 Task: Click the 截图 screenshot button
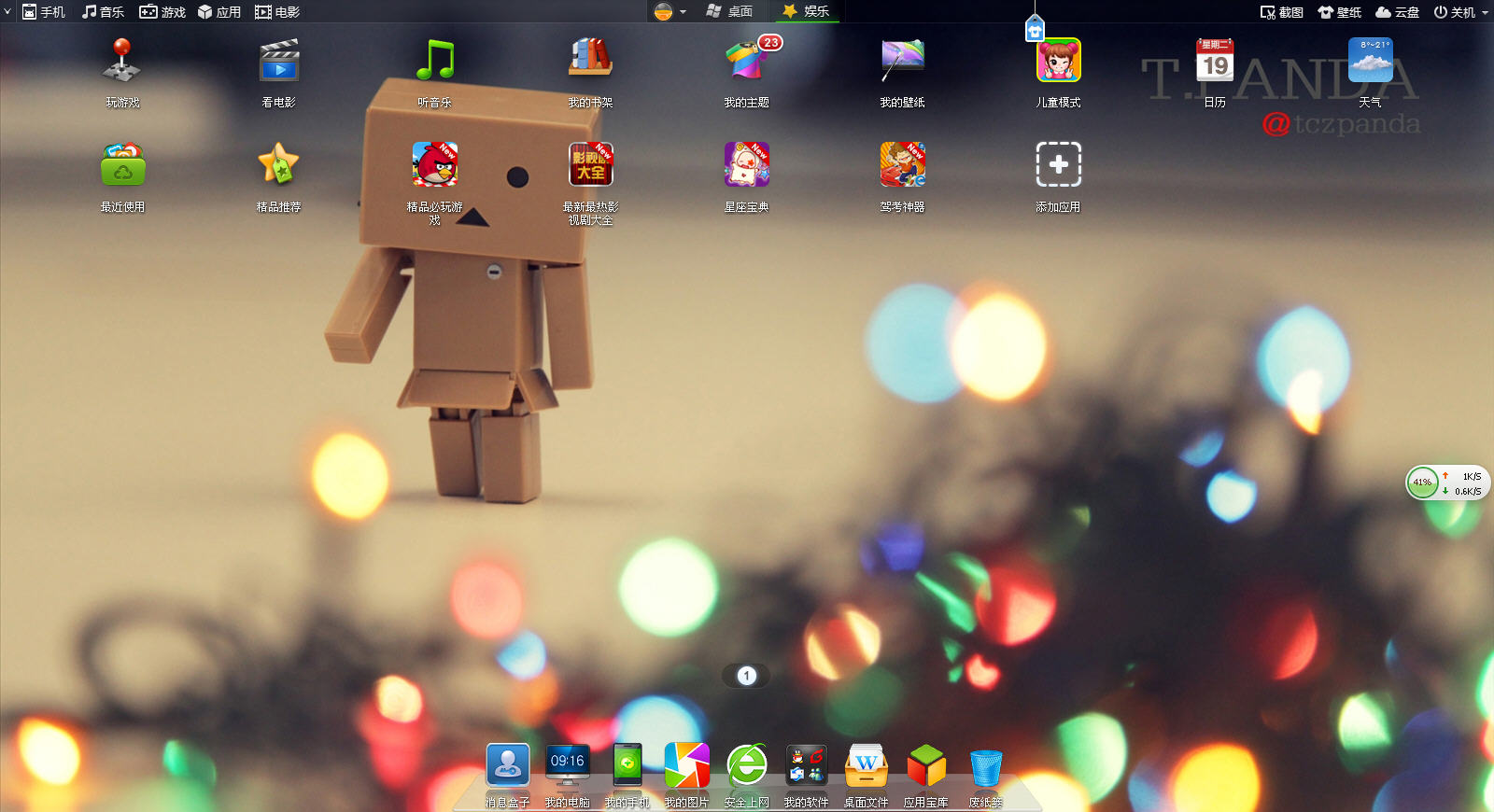click(x=1282, y=12)
